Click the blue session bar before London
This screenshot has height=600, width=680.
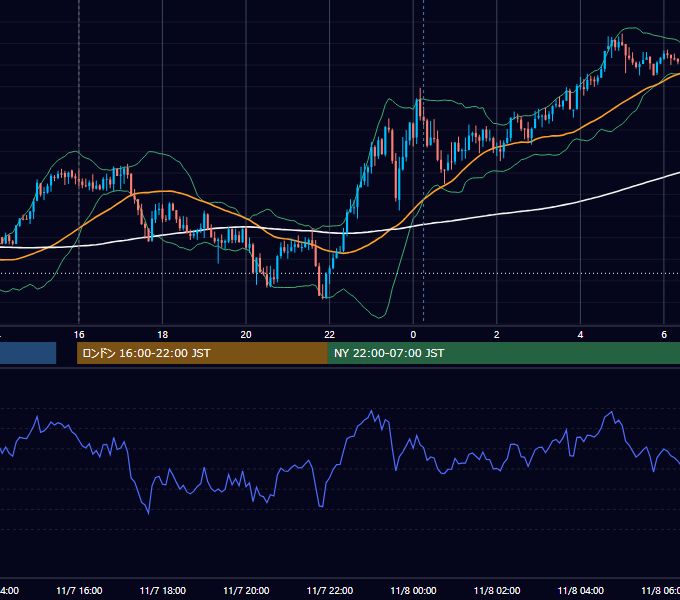click(x=28, y=353)
